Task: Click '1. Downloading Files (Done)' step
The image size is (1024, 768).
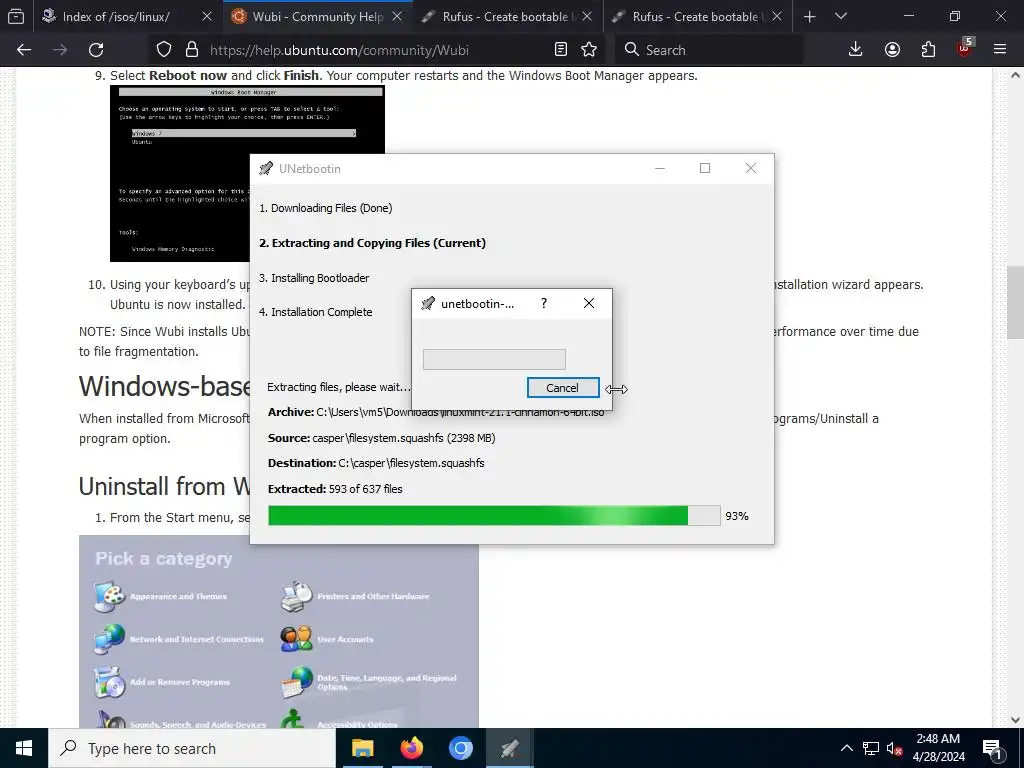Action: click(x=326, y=208)
